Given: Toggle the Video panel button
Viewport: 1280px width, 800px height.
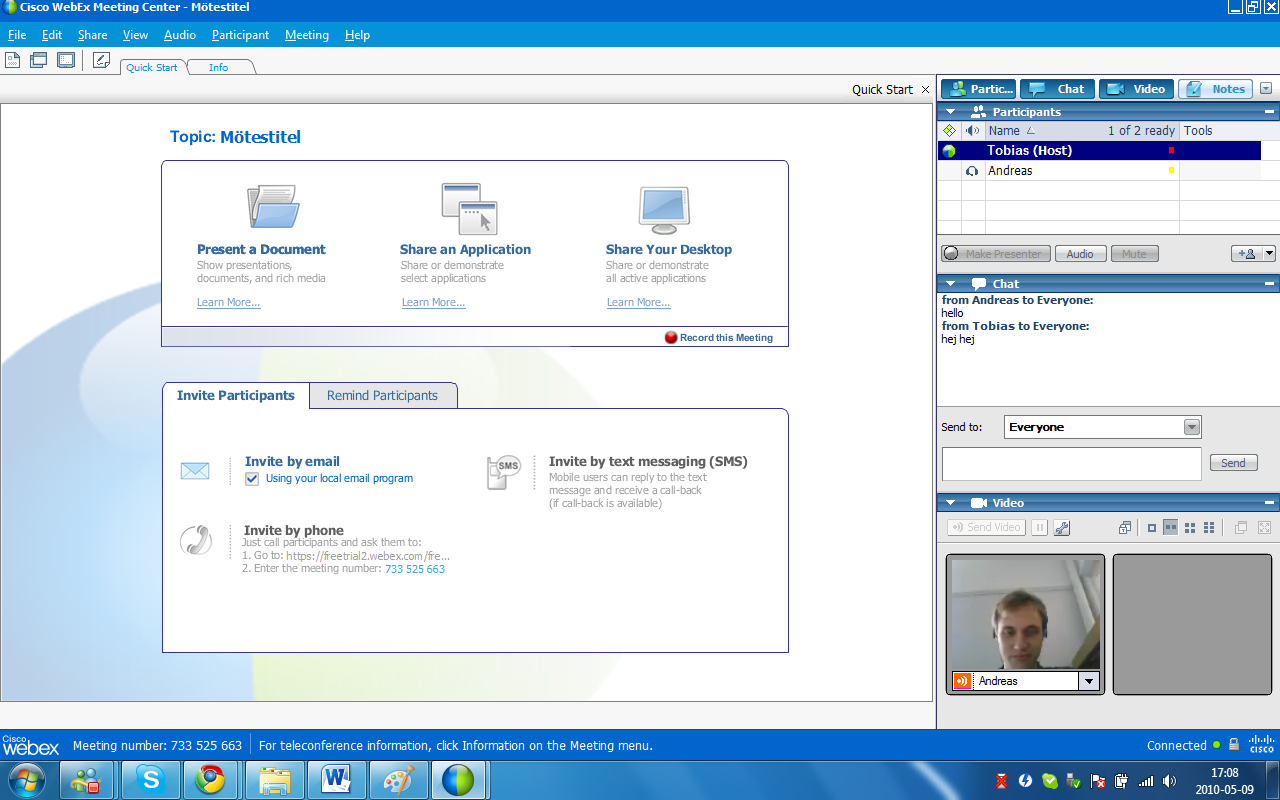Looking at the screenshot, I should [1136, 89].
